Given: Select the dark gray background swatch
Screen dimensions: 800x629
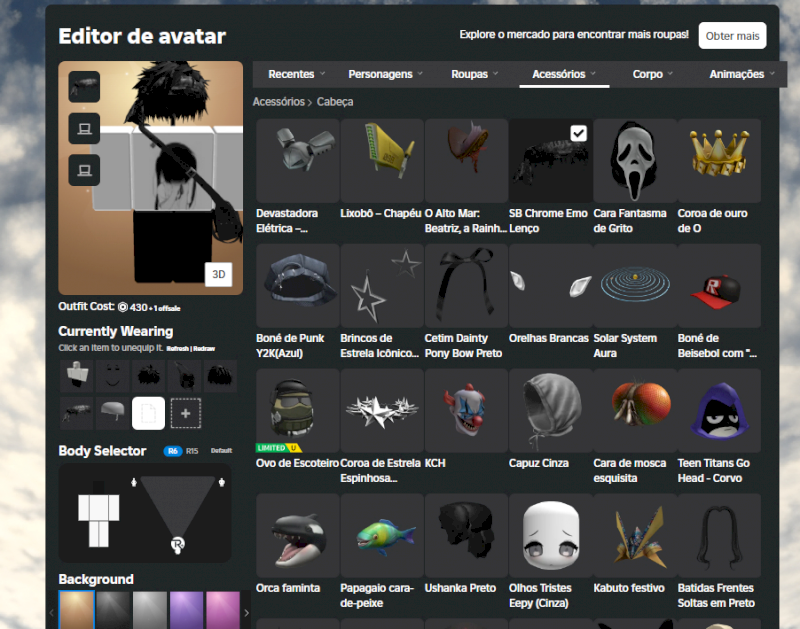Looking at the screenshot, I should [113, 610].
